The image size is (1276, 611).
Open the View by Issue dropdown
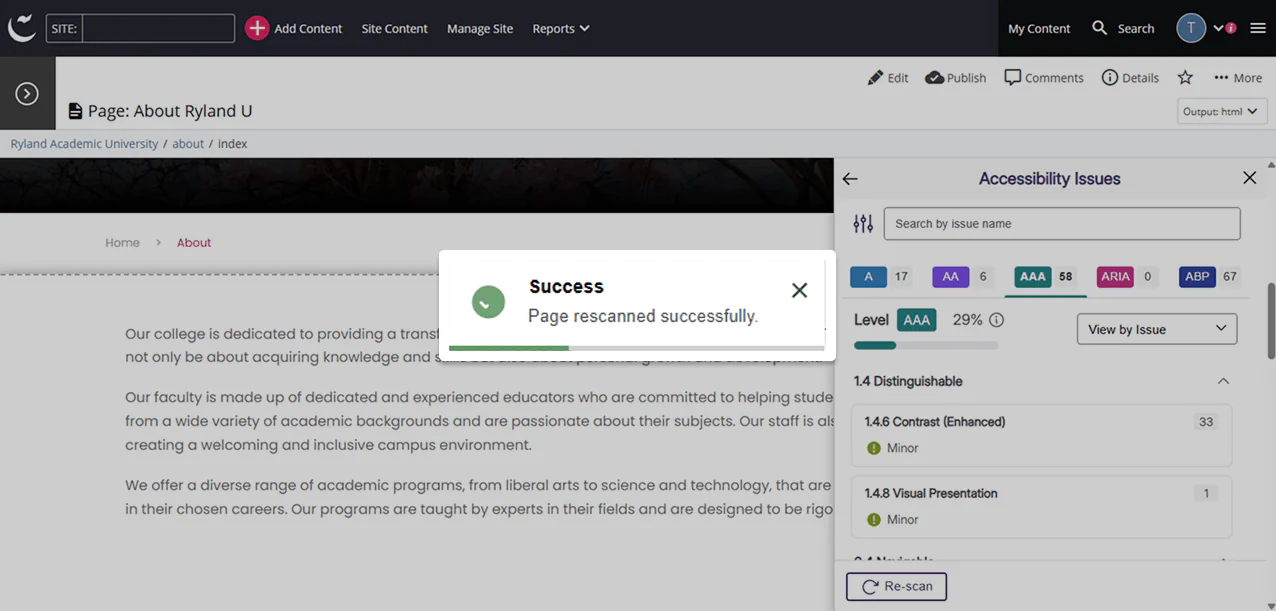(1156, 328)
